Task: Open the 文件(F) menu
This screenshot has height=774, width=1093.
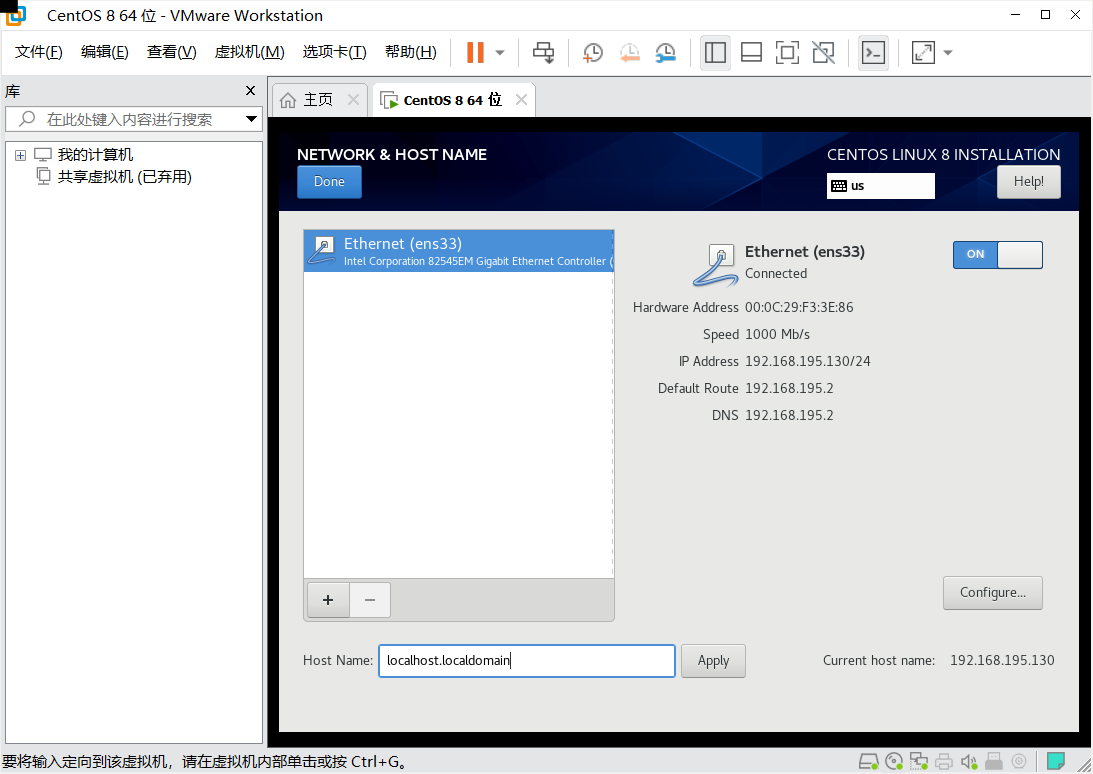Action: [38, 52]
